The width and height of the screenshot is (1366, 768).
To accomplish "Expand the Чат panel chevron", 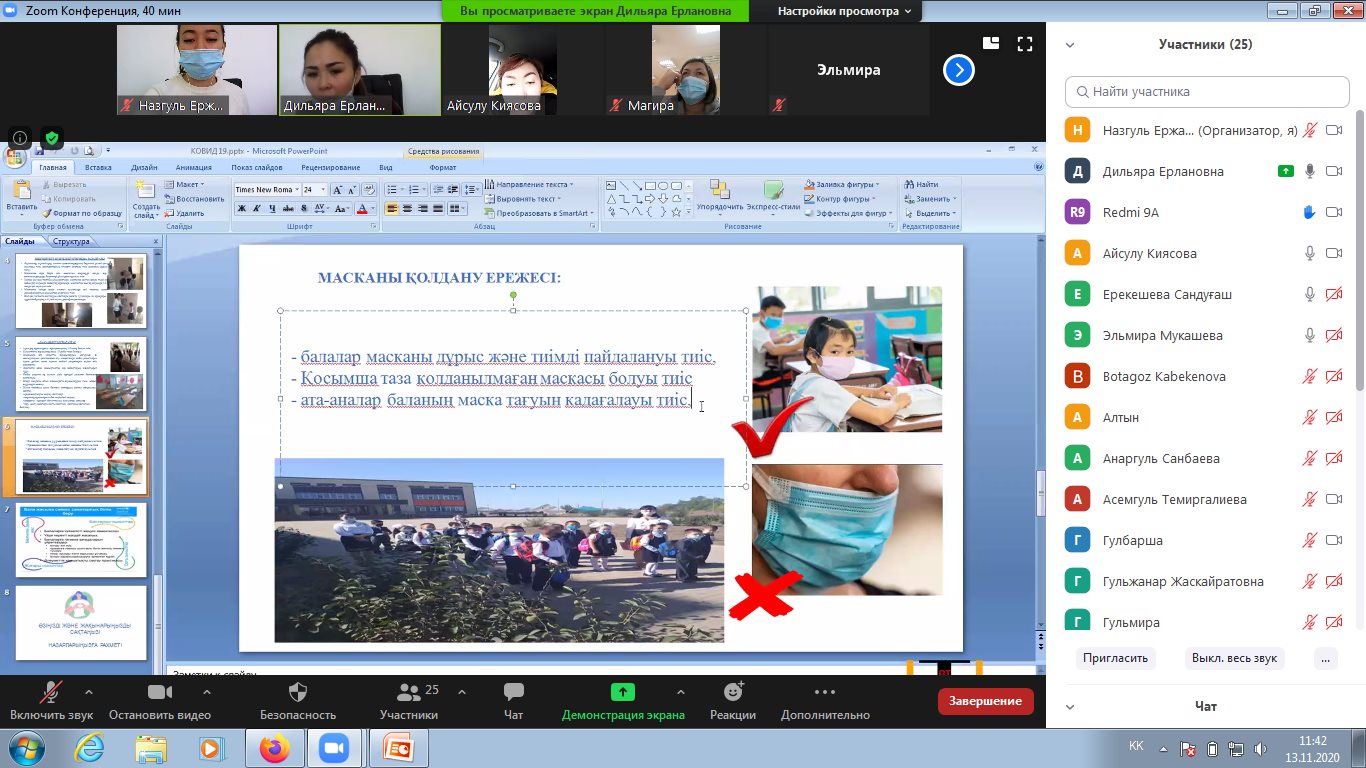I will pos(1070,707).
